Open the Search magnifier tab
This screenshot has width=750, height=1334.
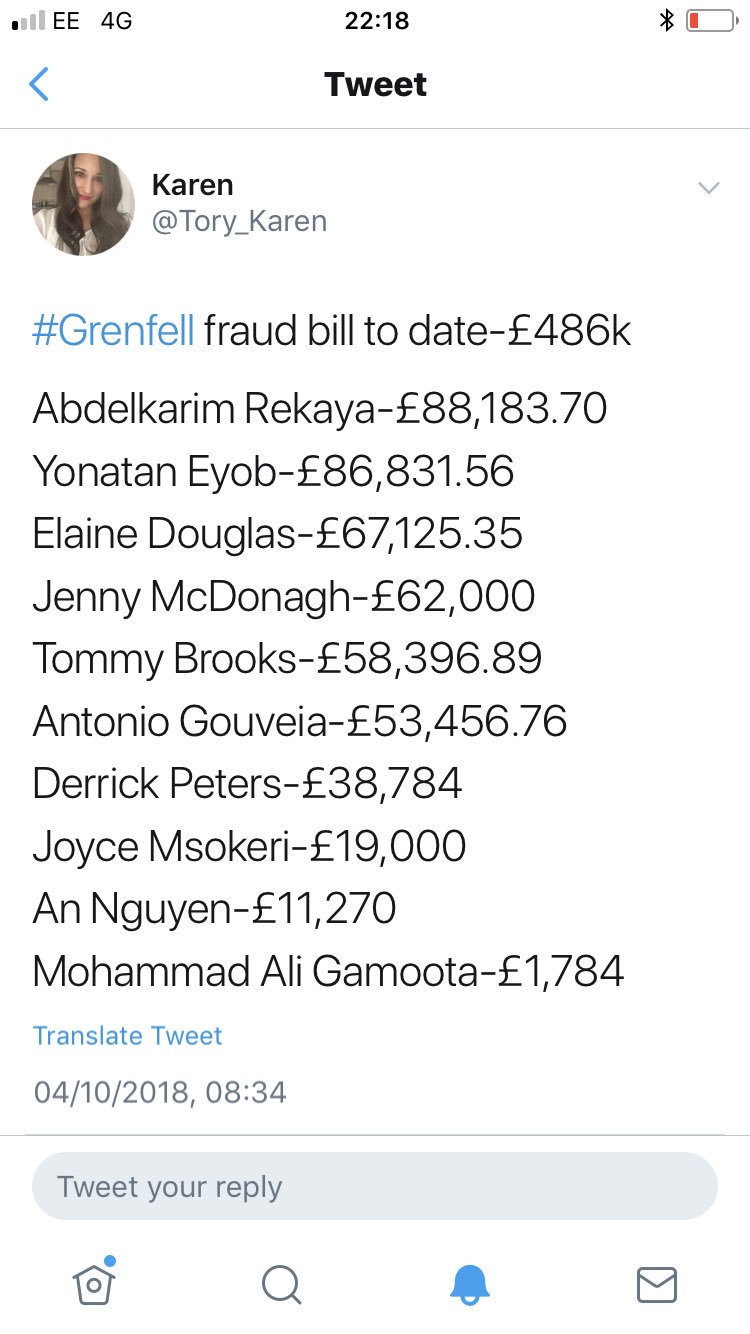[x=281, y=1284]
